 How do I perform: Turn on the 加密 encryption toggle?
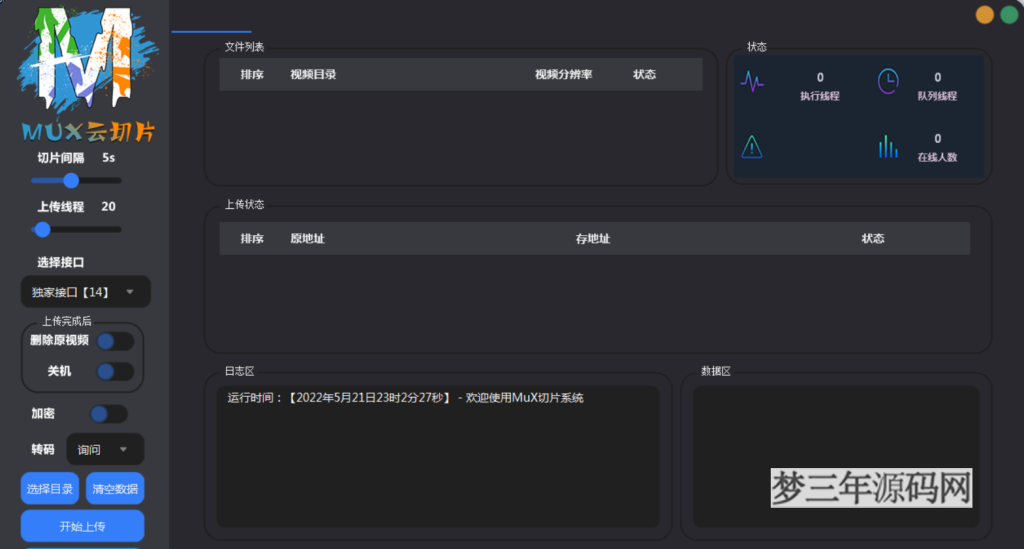(108, 413)
